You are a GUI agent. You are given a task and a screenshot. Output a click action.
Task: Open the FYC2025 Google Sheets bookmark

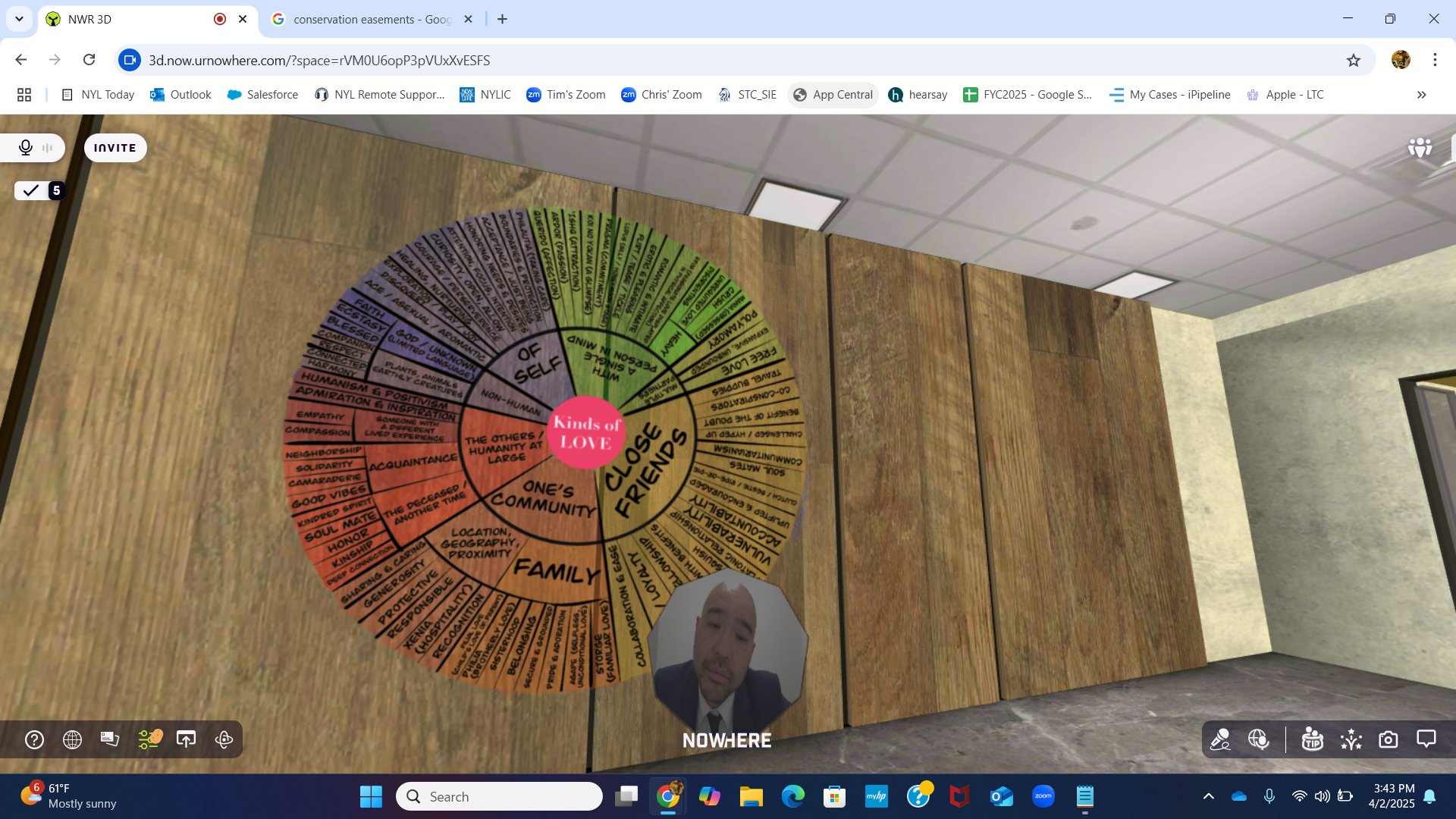point(1028,95)
